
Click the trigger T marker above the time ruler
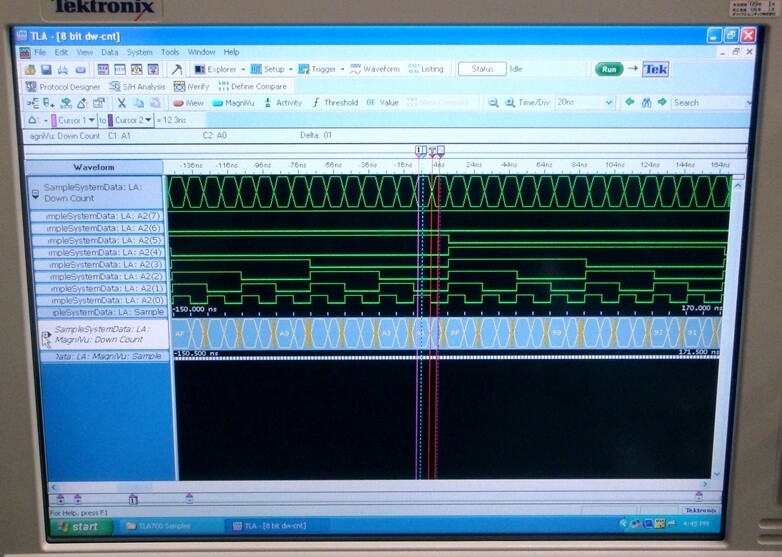click(432, 151)
